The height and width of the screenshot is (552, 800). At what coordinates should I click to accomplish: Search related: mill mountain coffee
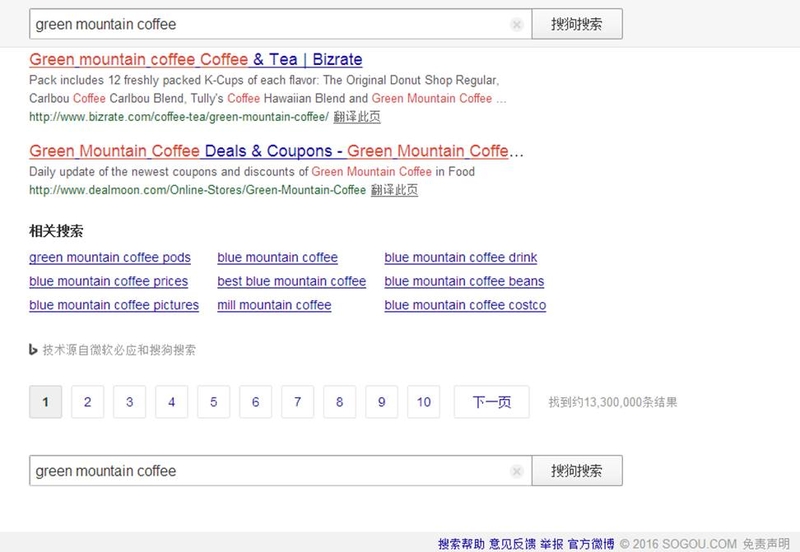pos(274,305)
